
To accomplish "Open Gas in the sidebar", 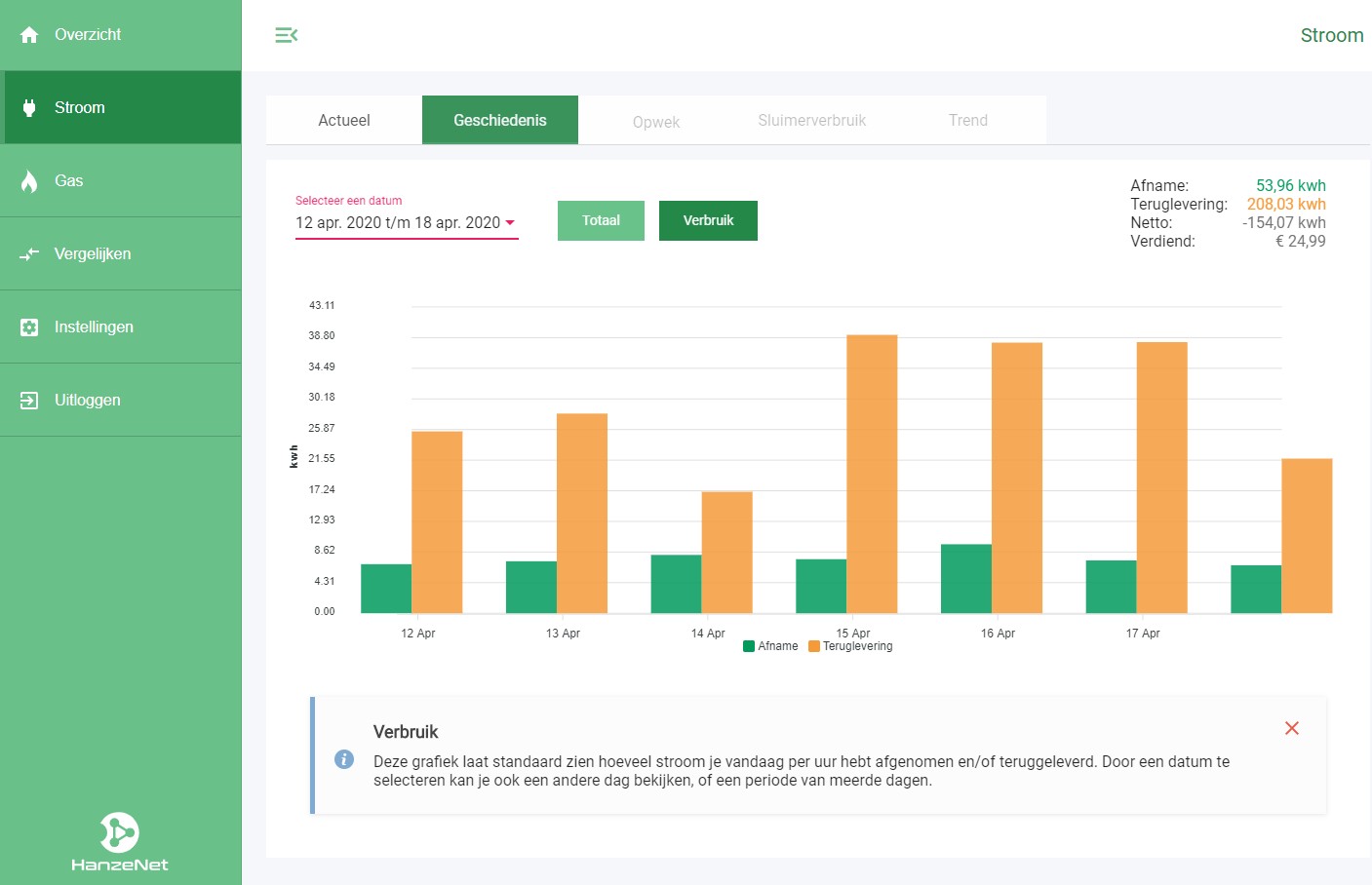I will (121, 181).
